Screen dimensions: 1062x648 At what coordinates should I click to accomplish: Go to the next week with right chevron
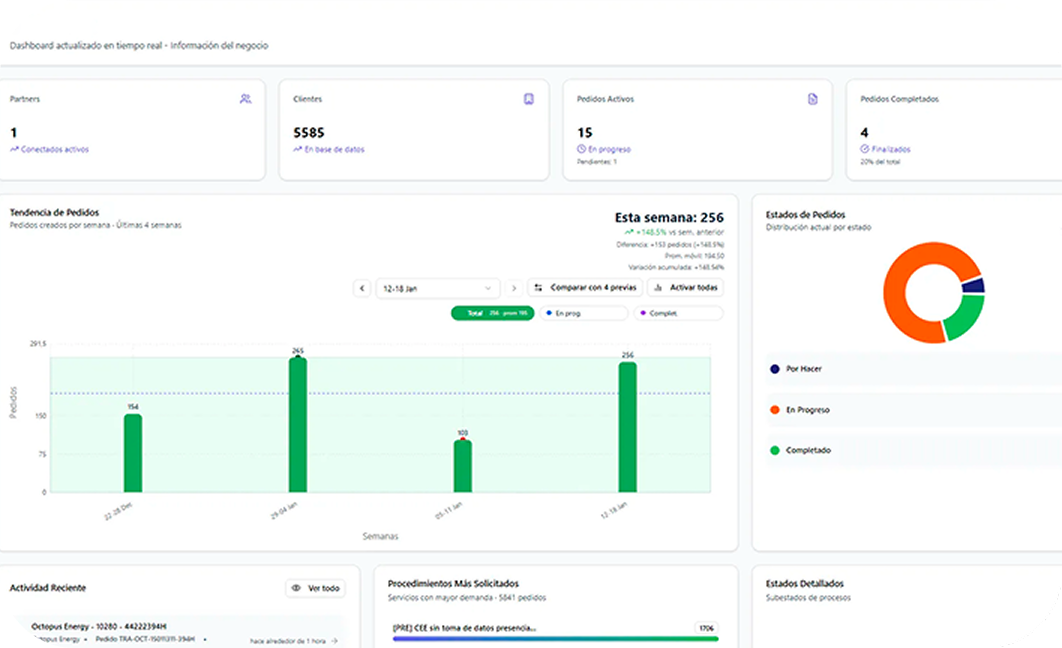(514, 288)
